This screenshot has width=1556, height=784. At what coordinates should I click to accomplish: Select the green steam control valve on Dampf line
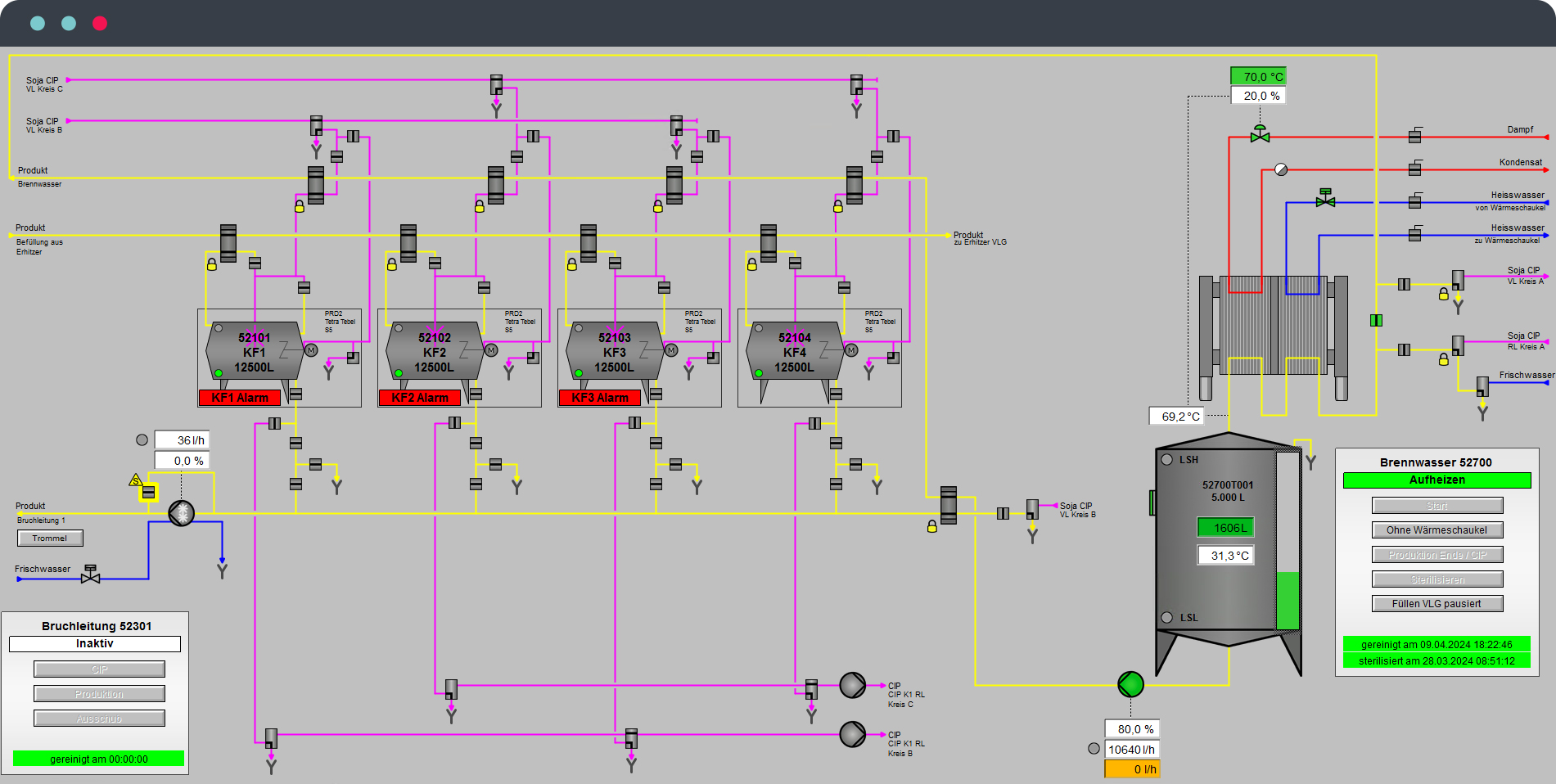point(1260,135)
